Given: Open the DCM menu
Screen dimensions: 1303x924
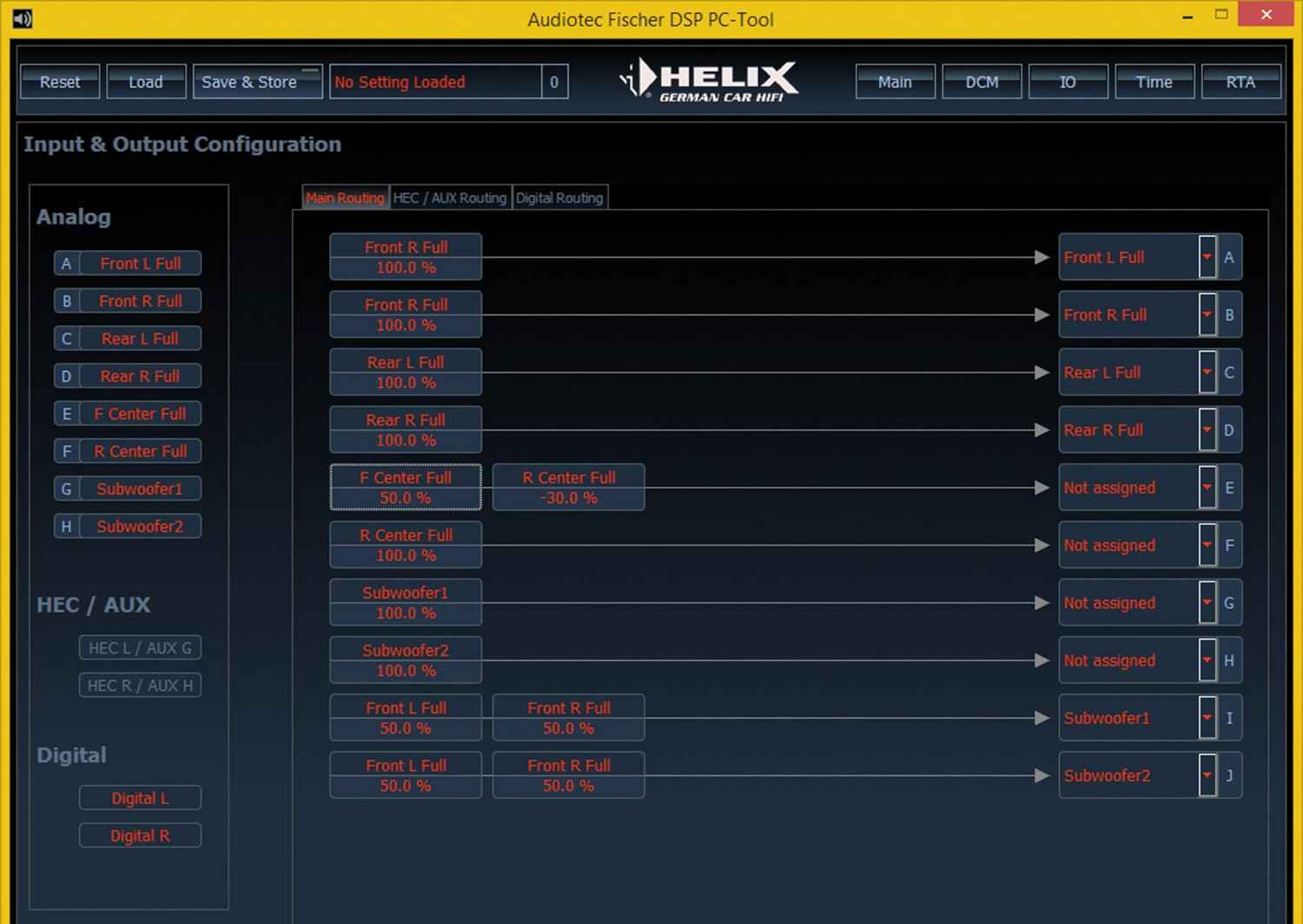Looking at the screenshot, I should (x=982, y=82).
